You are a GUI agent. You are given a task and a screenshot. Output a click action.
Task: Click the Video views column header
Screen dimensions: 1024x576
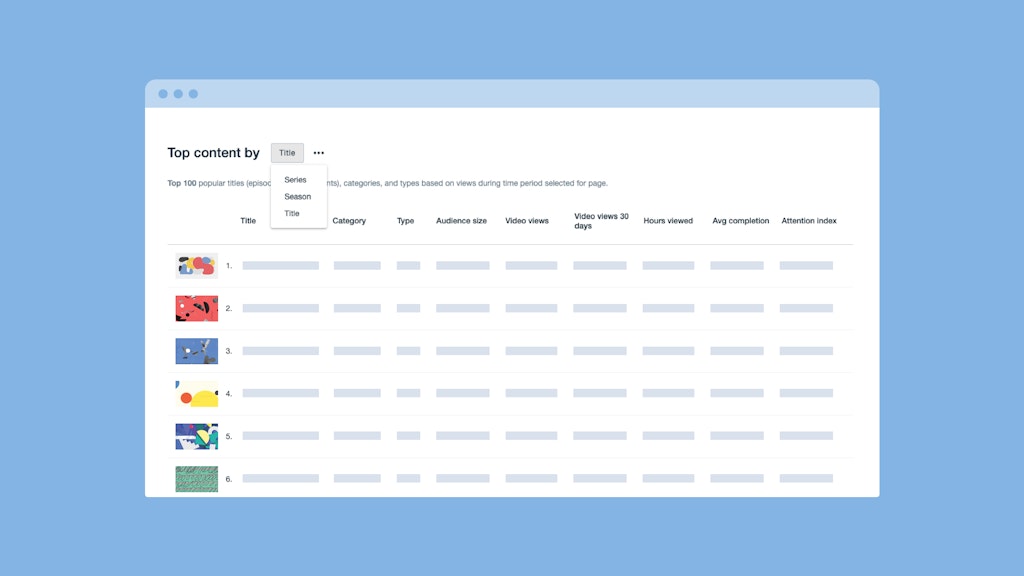(527, 221)
